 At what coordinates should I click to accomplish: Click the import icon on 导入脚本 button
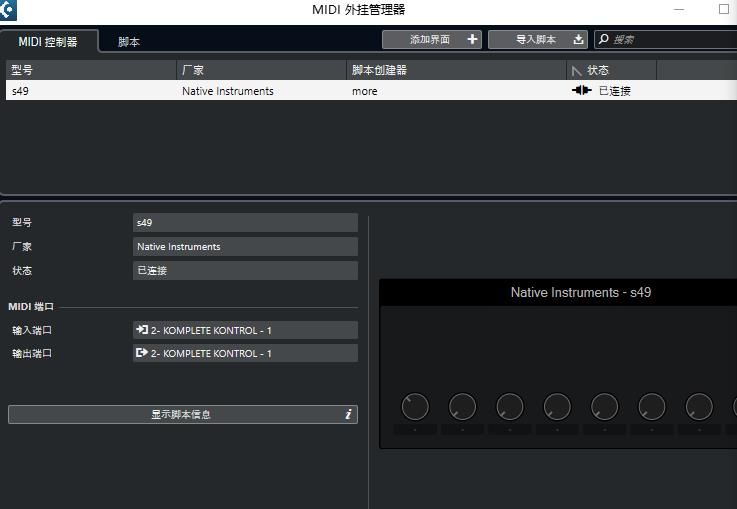click(578, 39)
